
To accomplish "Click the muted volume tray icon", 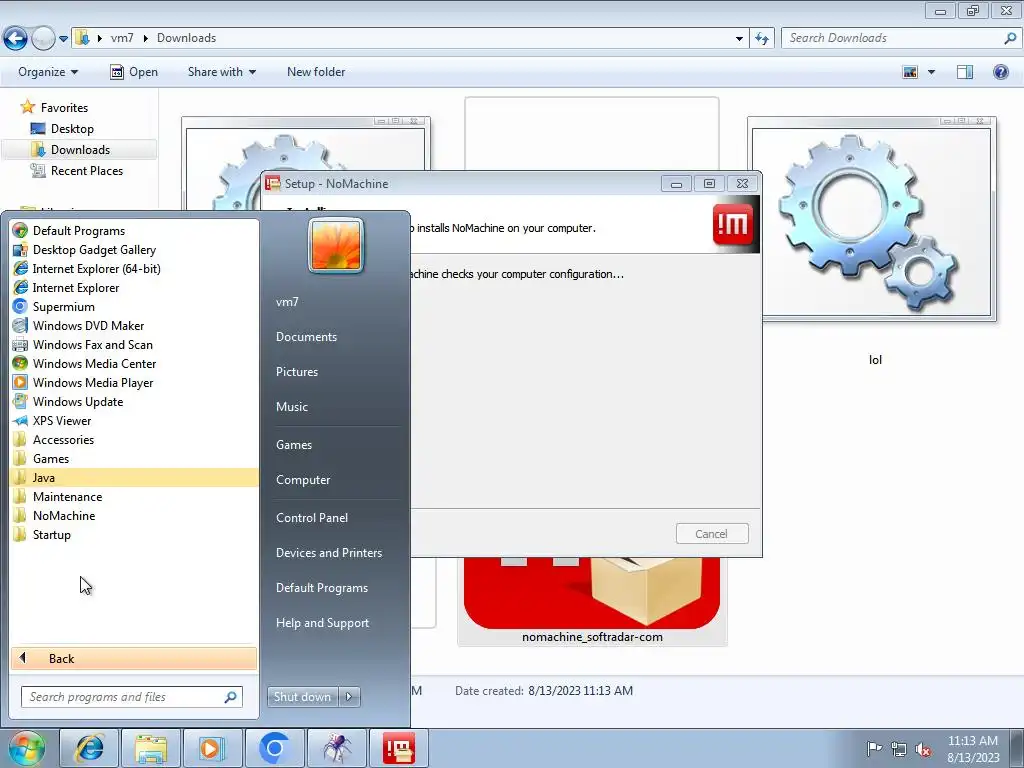I will [923, 750].
